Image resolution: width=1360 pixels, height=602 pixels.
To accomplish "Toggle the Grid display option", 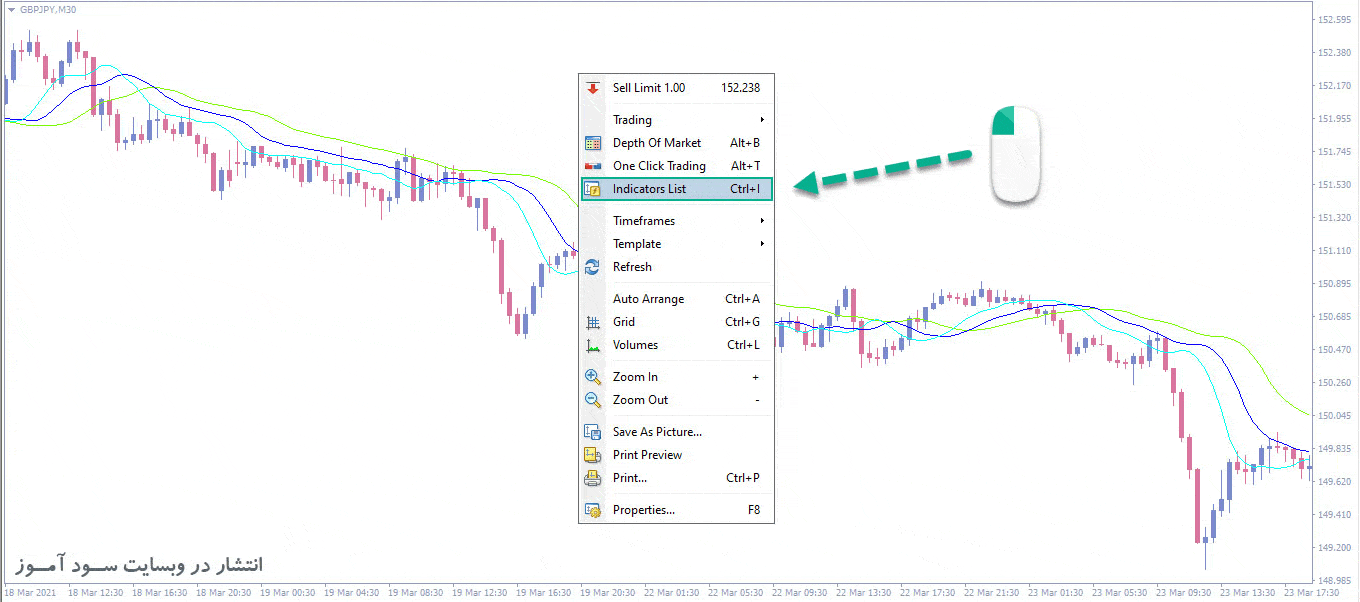I will tap(625, 322).
